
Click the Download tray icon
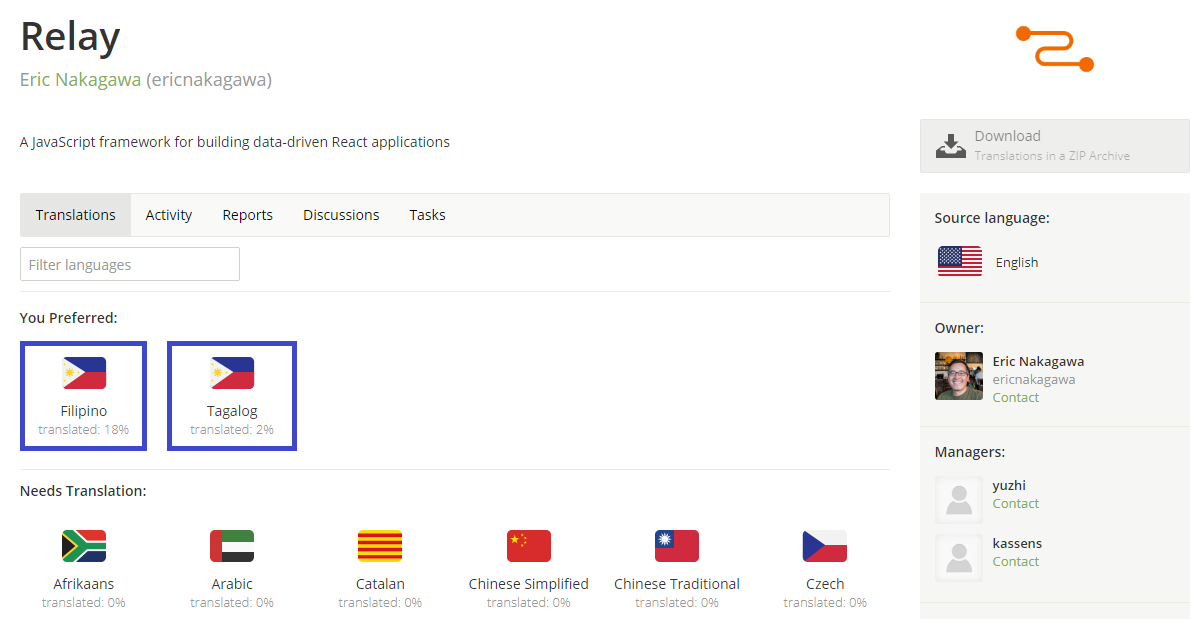point(950,146)
